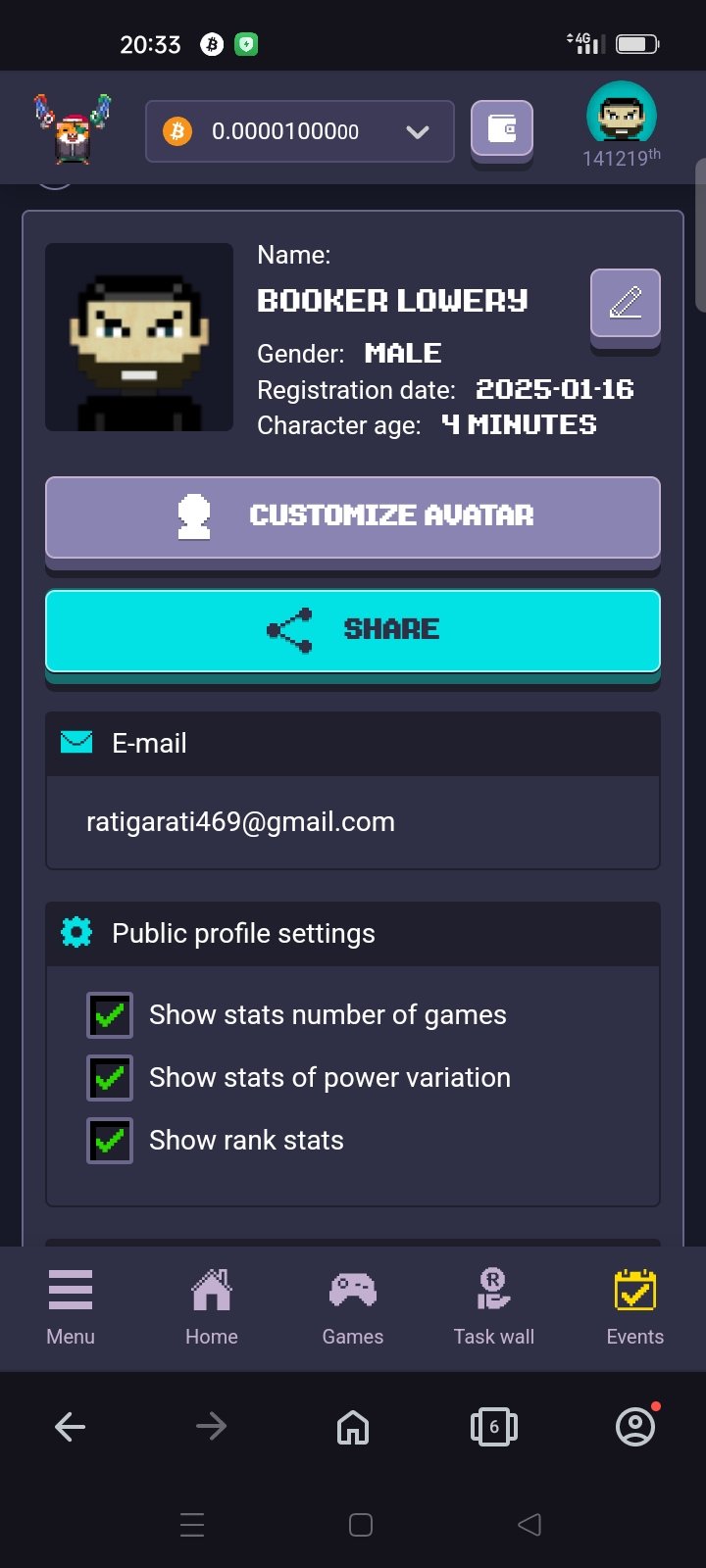Open the Task wall icon
The height and width of the screenshot is (1568, 706).
click(x=493, y=1289)
